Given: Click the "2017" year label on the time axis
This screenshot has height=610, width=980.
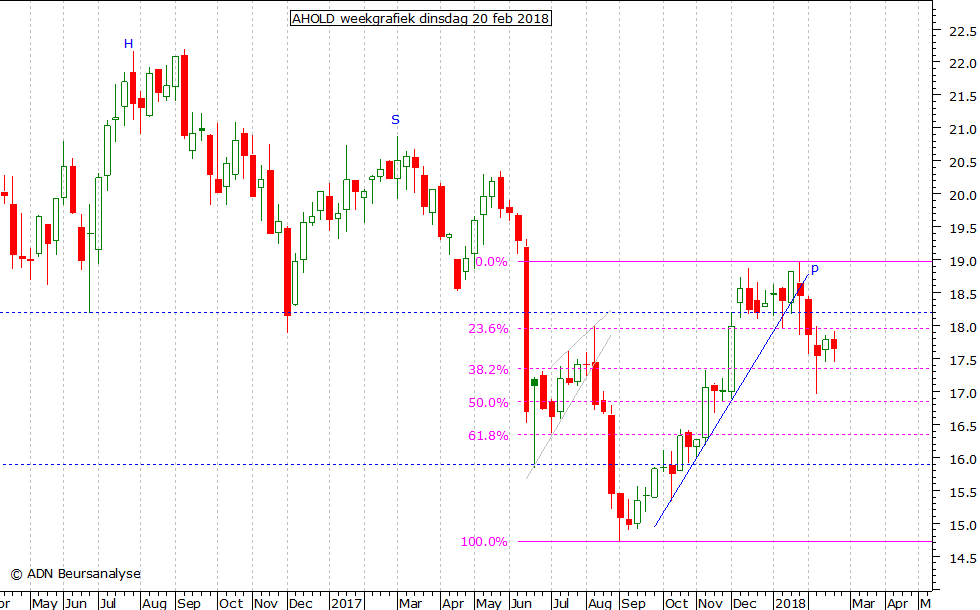Looking at the screenshot, I should (x=346, y=603).
